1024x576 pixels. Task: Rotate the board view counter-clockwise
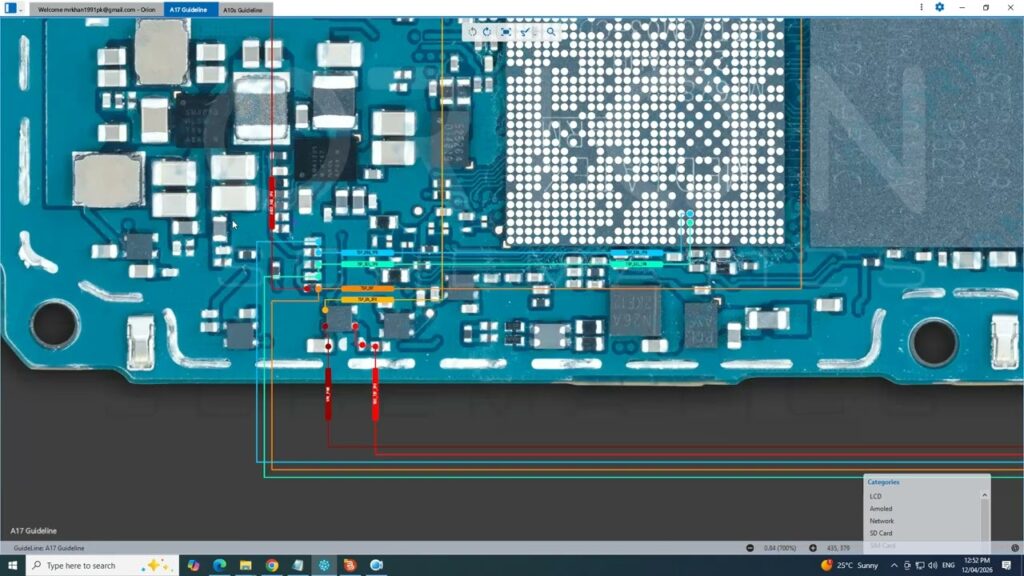[x=473, y=32]
